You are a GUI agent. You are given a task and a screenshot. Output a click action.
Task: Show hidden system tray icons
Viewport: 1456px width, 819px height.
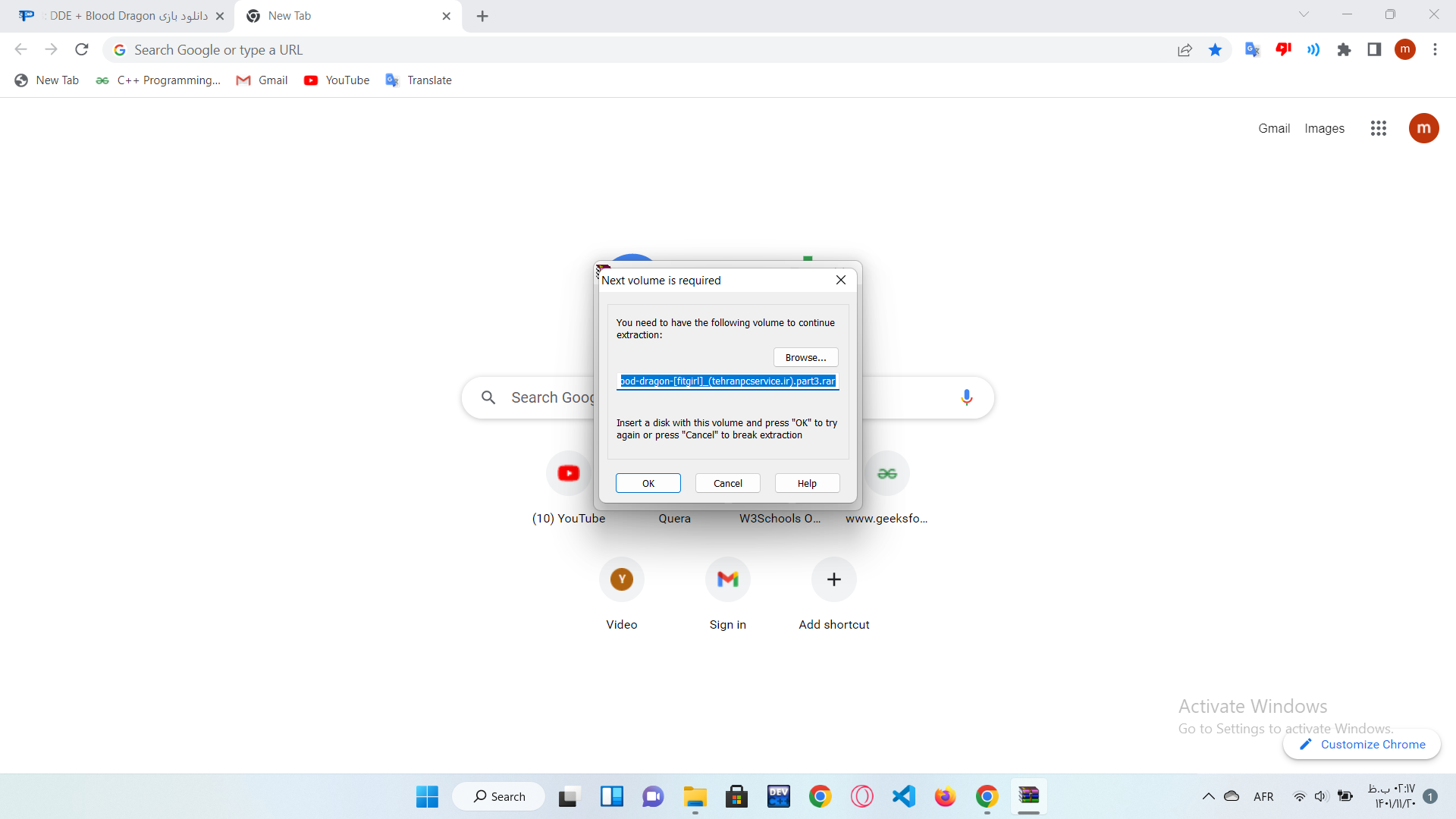(1208, 796)
